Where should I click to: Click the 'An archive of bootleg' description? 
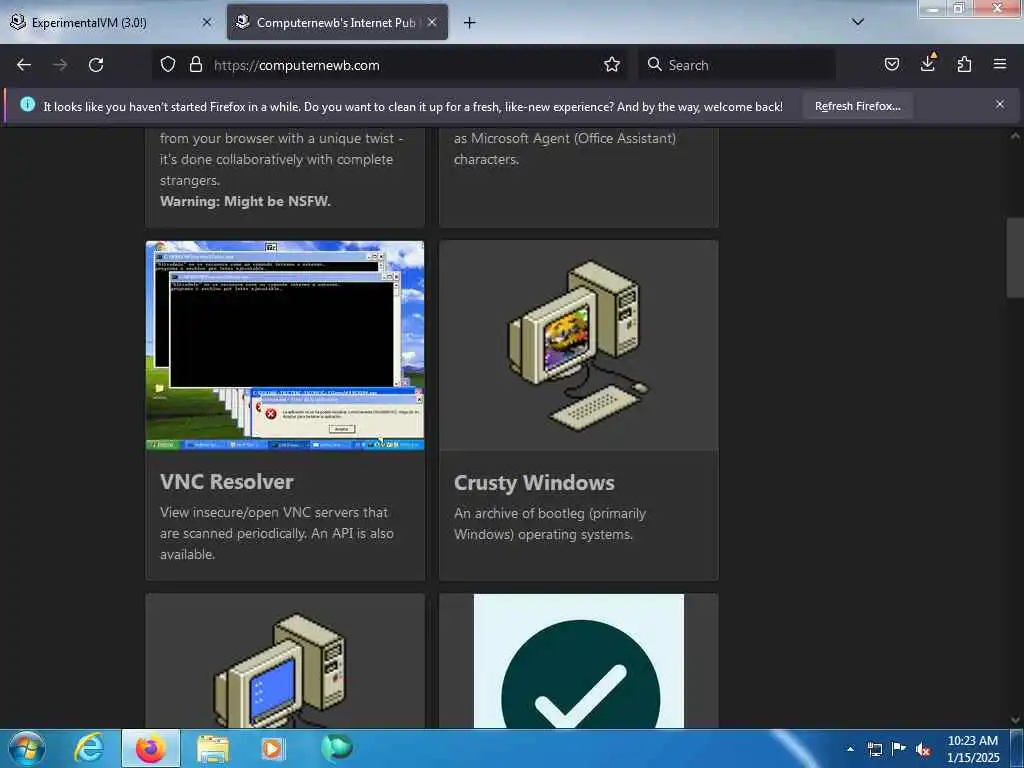point(550,524)
